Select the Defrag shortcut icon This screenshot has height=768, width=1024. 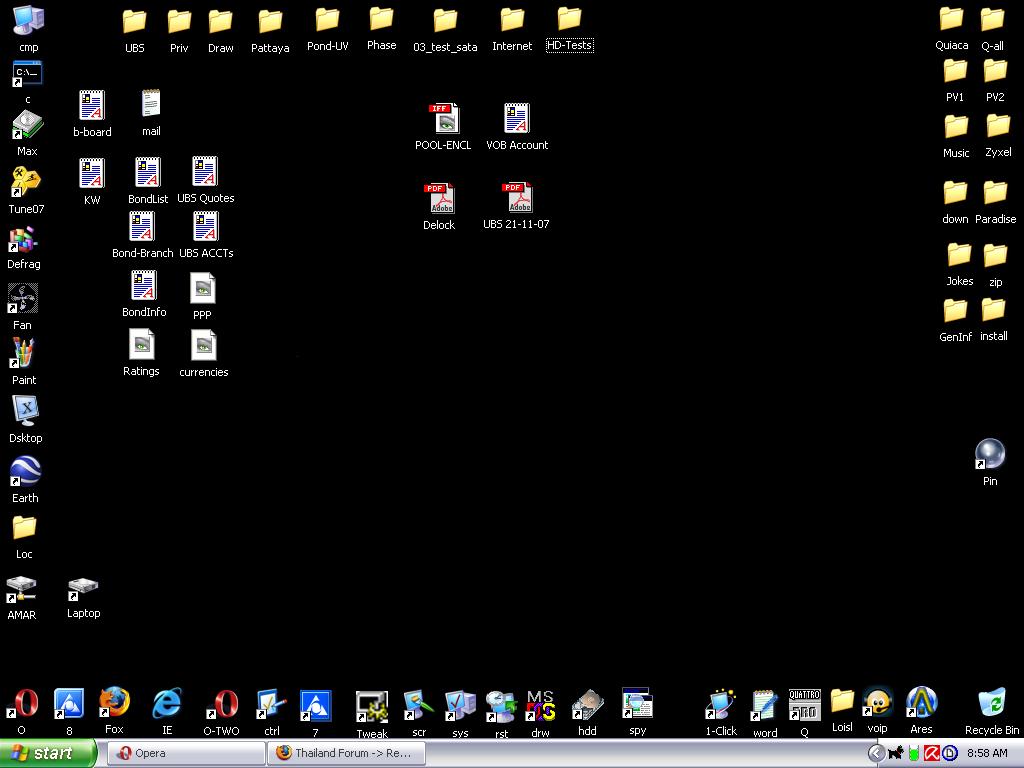coord(23,241)
